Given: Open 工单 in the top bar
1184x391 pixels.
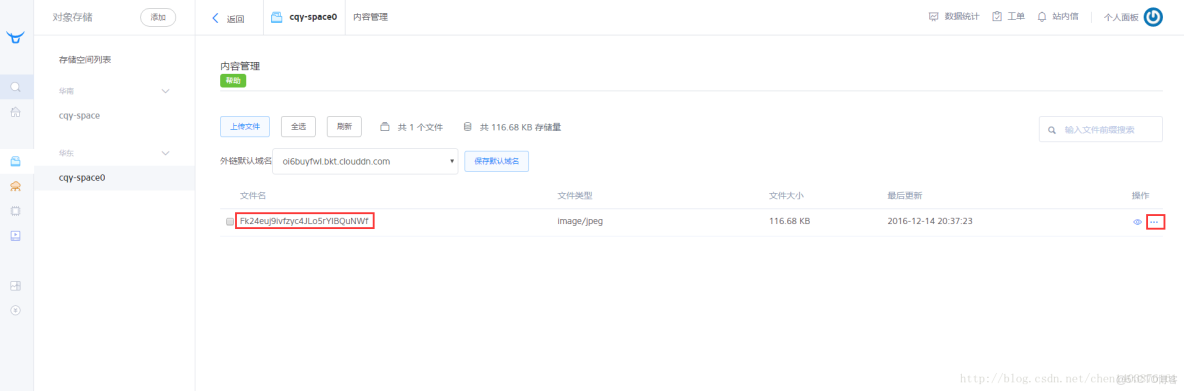Looking at the screenshot, I should click(1016, 17).
